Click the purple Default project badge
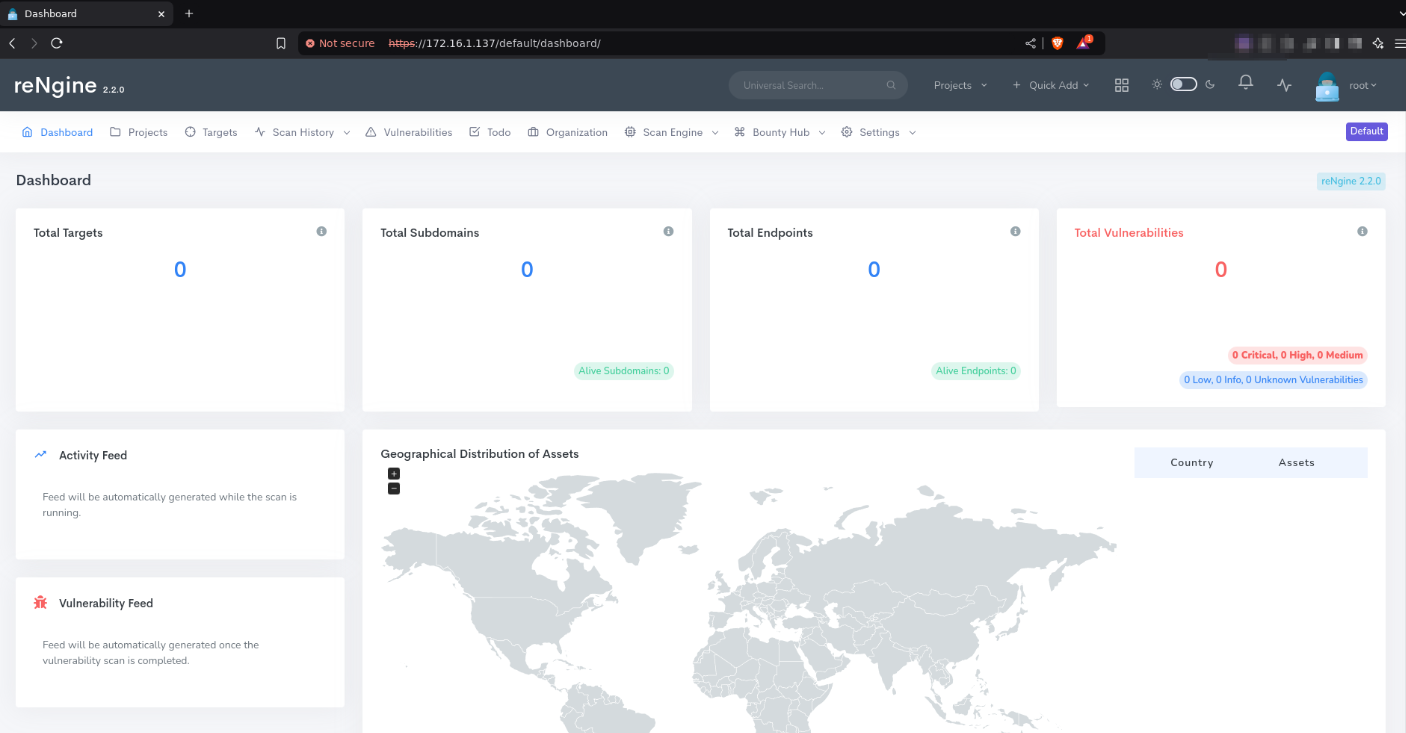This screenshot has width=1406, height=733. click(1366, 131)
